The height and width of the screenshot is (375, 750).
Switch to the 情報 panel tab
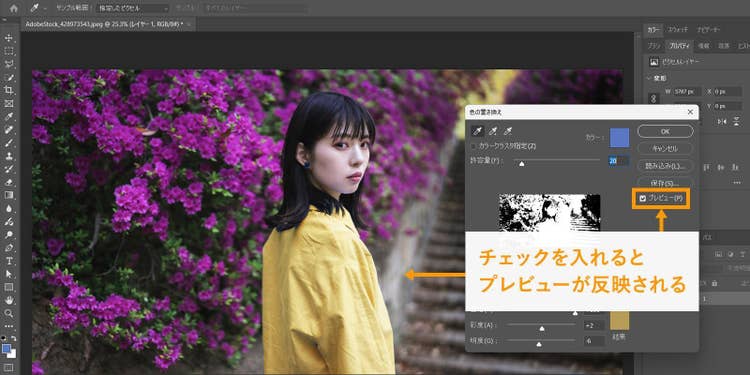(x=704, y=46)
